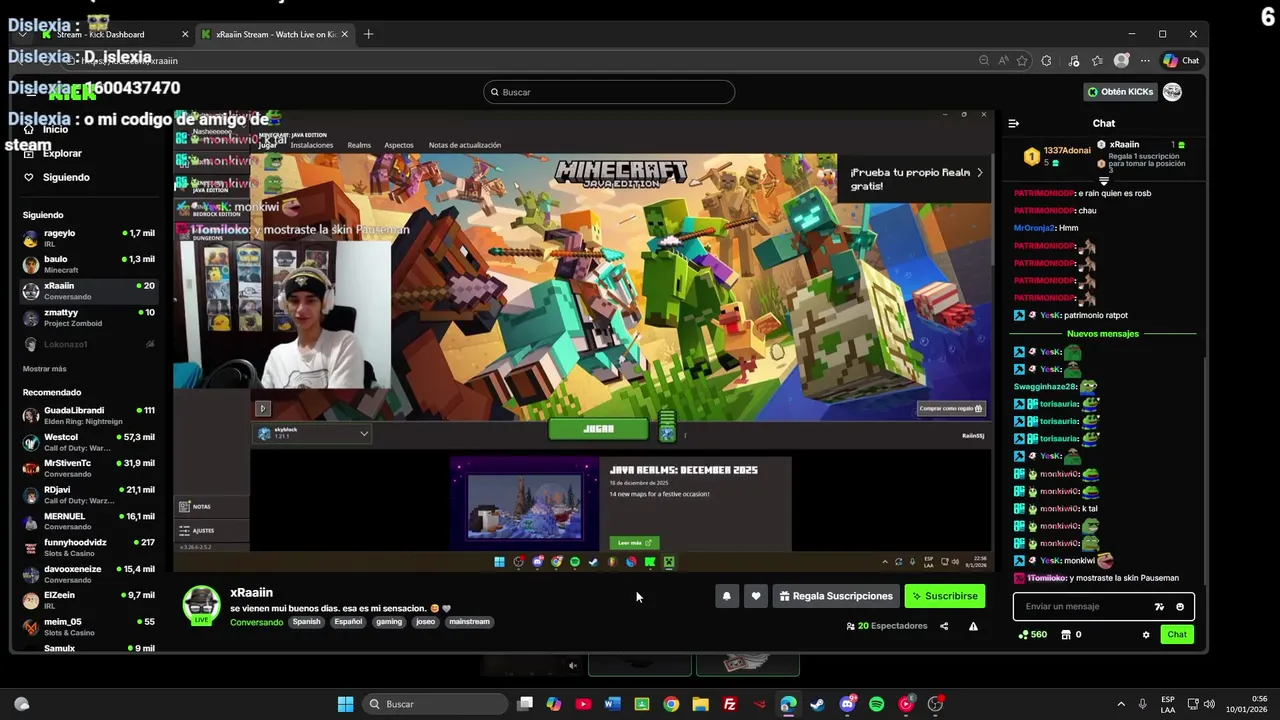The image size is (1280, 720).
Task: Open zmattyy channel in Siguiendo list
Action: (x=89, y=317)
